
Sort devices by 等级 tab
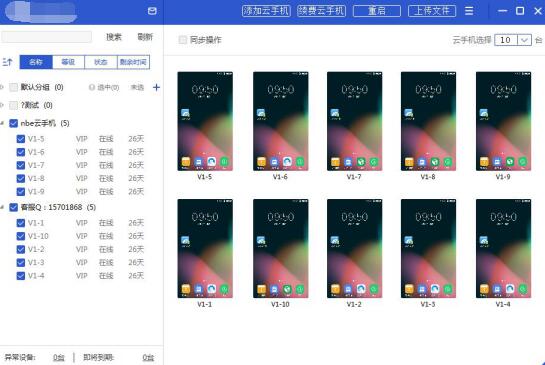68,62
